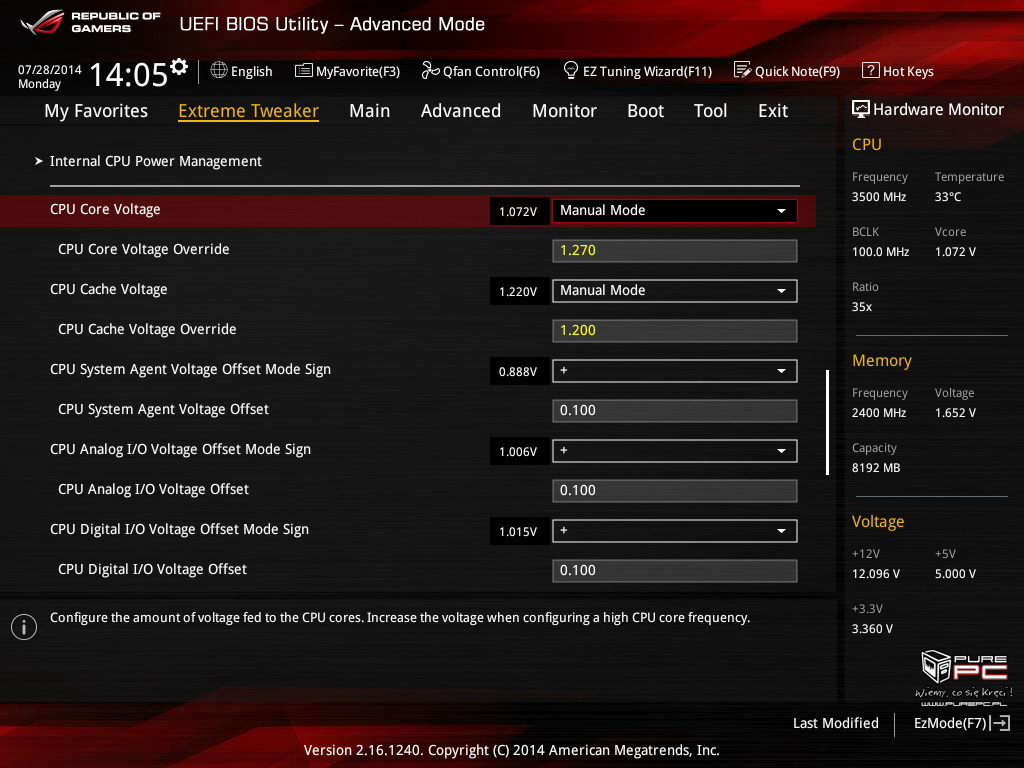Switch to EzMode(F7)
The height and width of the screenshot is (768, 1024).
coord(961,723)
